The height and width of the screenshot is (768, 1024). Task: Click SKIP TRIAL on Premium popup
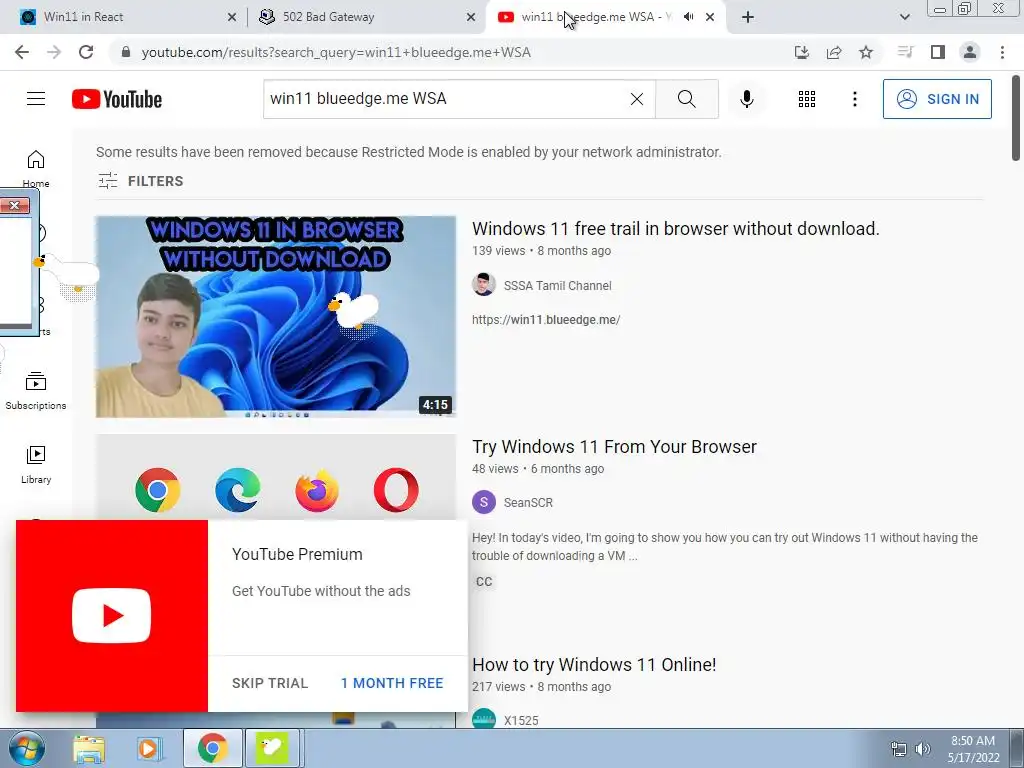pyautogui.click(x=270, y=683)
